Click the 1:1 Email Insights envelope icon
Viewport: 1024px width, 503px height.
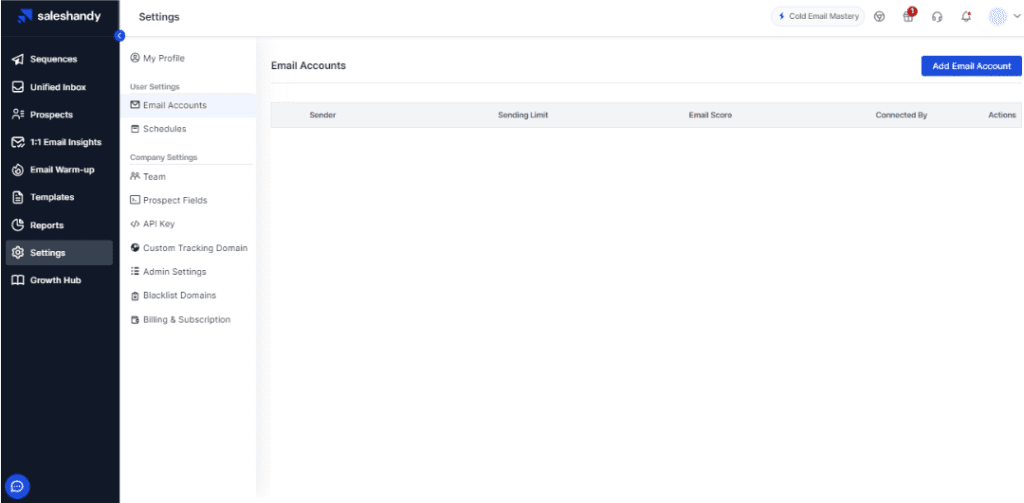click(18, 142)
